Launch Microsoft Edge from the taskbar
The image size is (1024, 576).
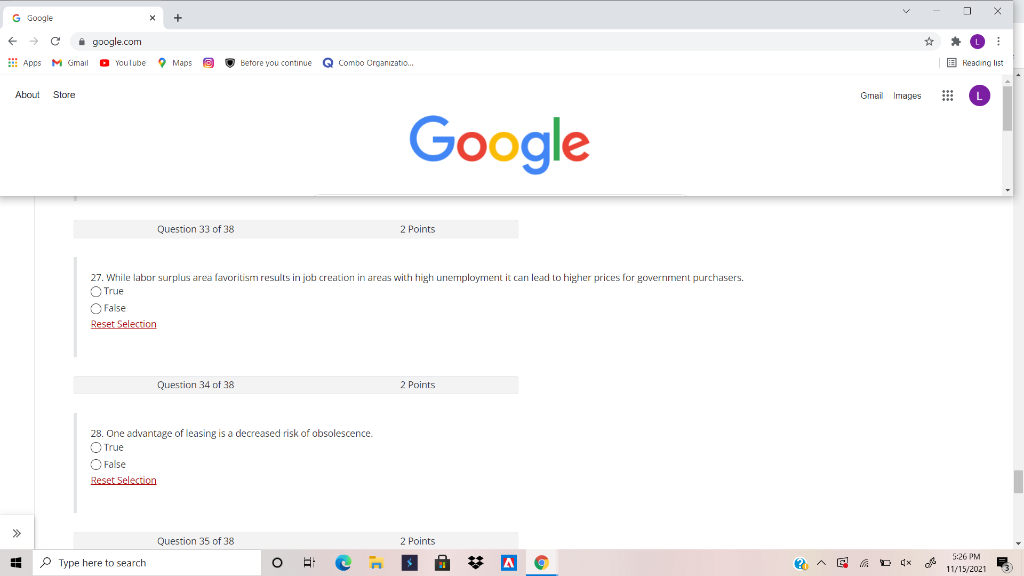(x=343, y=562)
